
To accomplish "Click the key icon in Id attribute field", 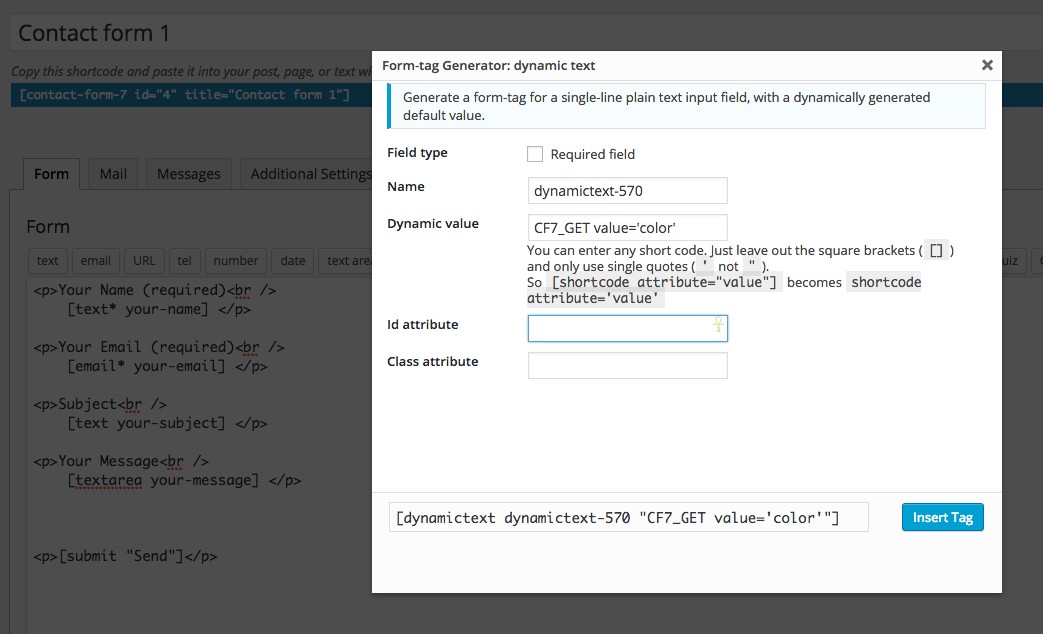I will [718, 325].
